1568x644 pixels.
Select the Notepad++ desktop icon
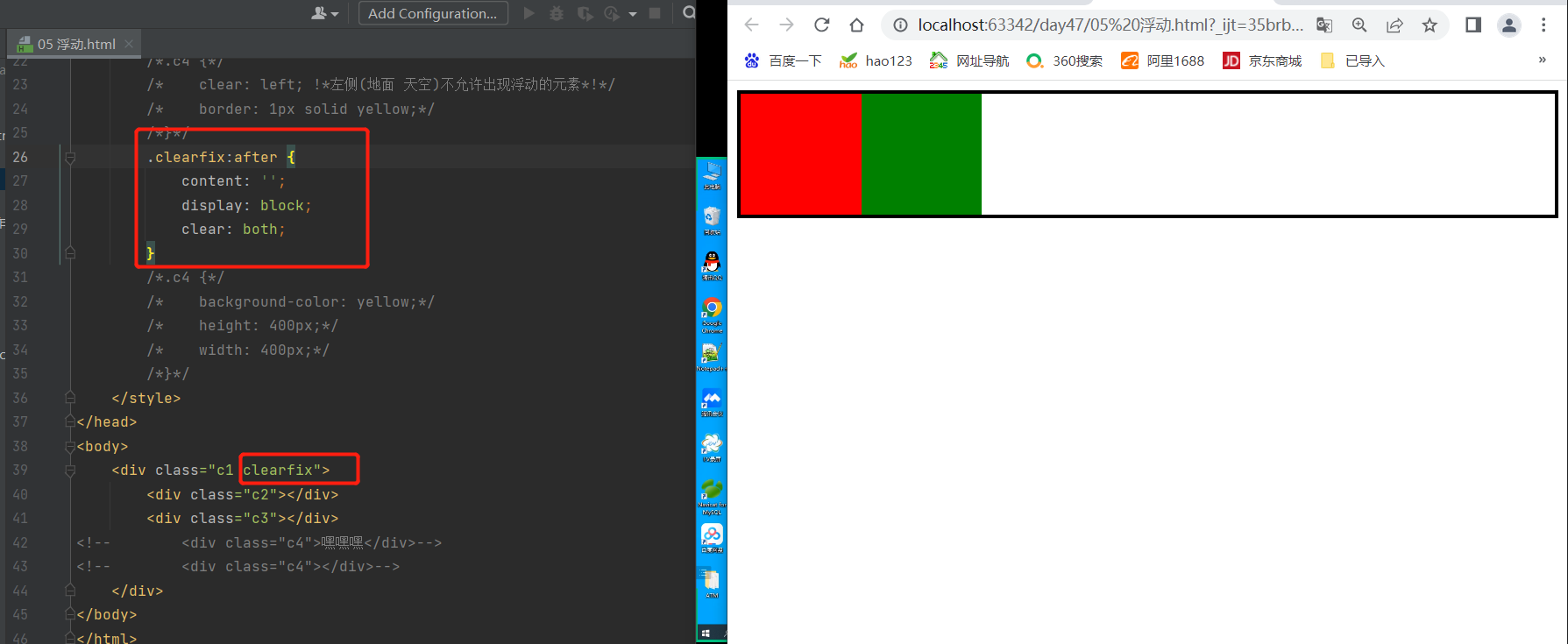[x=711, y=357]
